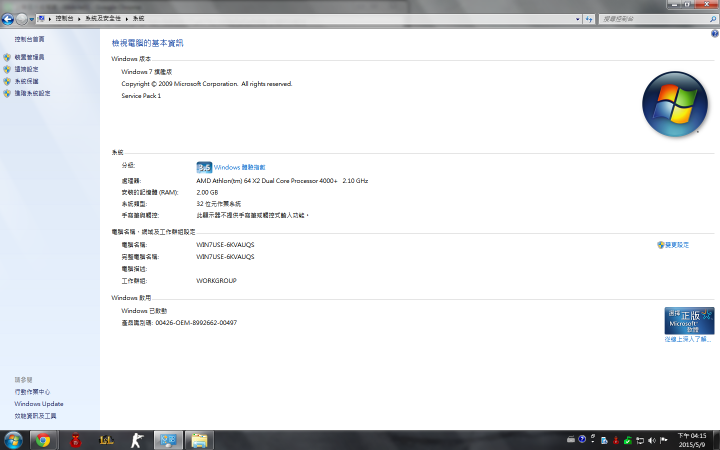Viewport: 720px width, 450px height.
Task: Open Windows Update link in sidebar
Action: (x=39, y=404)
